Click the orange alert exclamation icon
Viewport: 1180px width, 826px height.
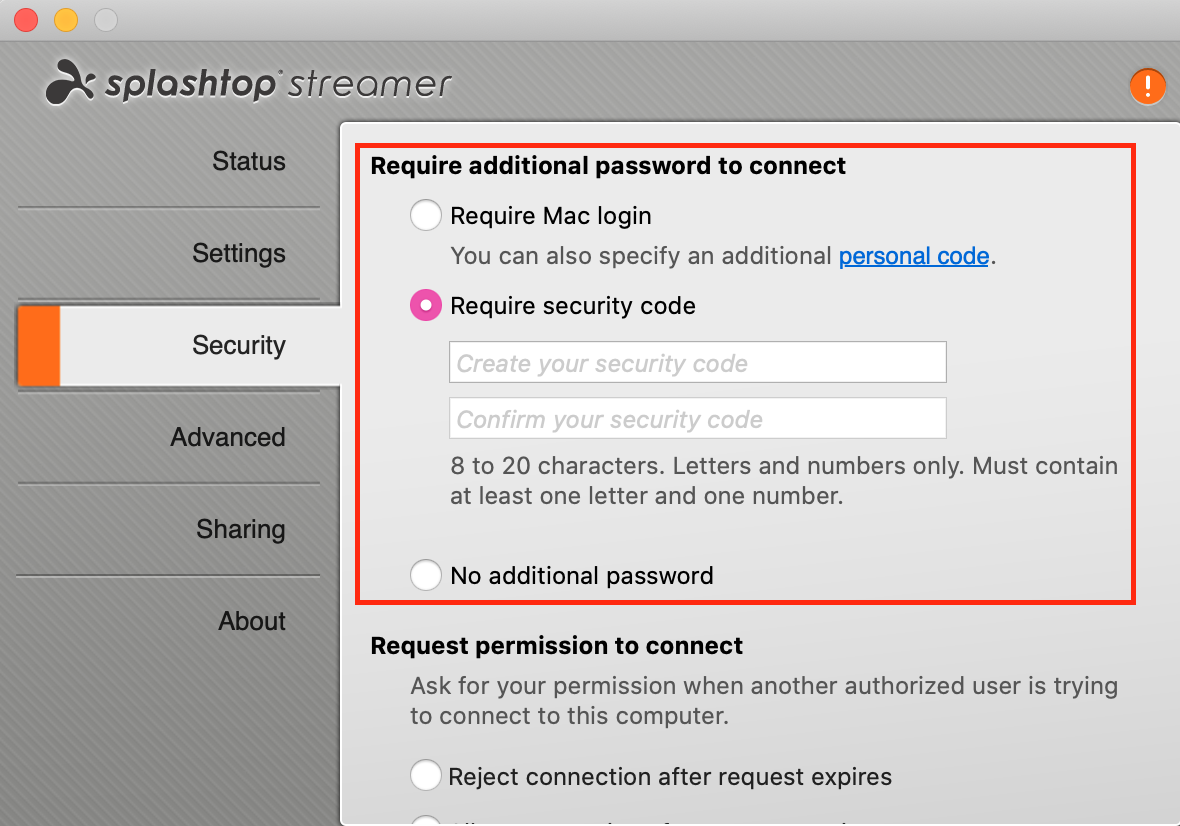(x=1147, y=86)
